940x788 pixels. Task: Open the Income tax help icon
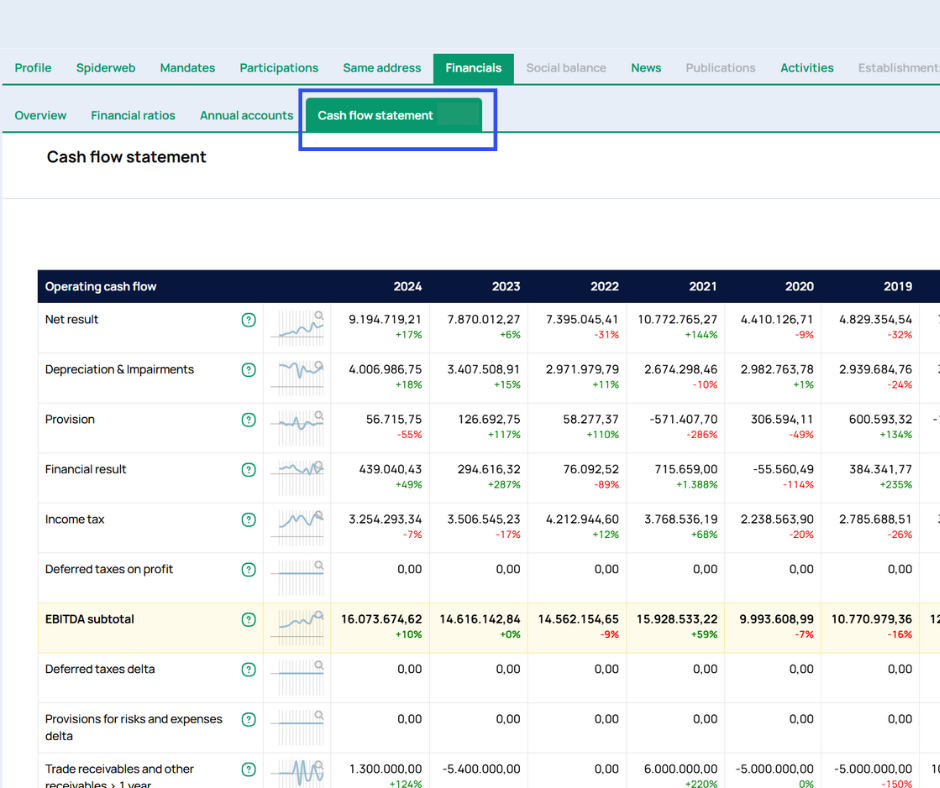249,520
